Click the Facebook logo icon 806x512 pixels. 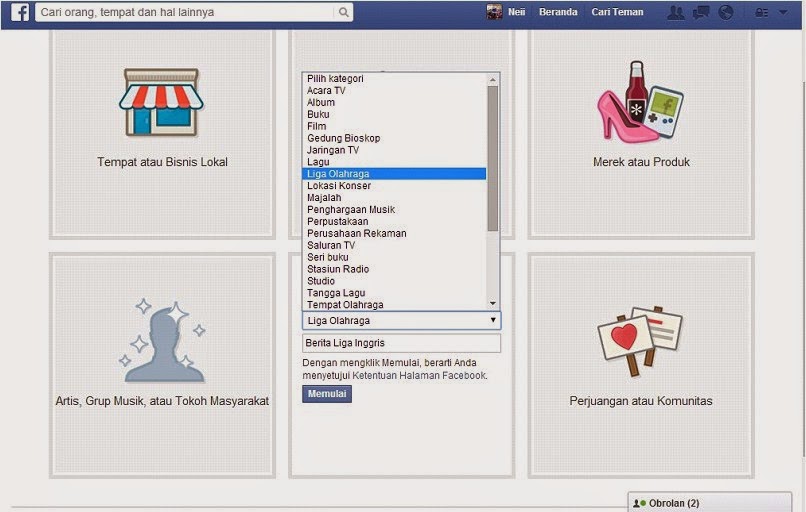[x=20, y=12]
